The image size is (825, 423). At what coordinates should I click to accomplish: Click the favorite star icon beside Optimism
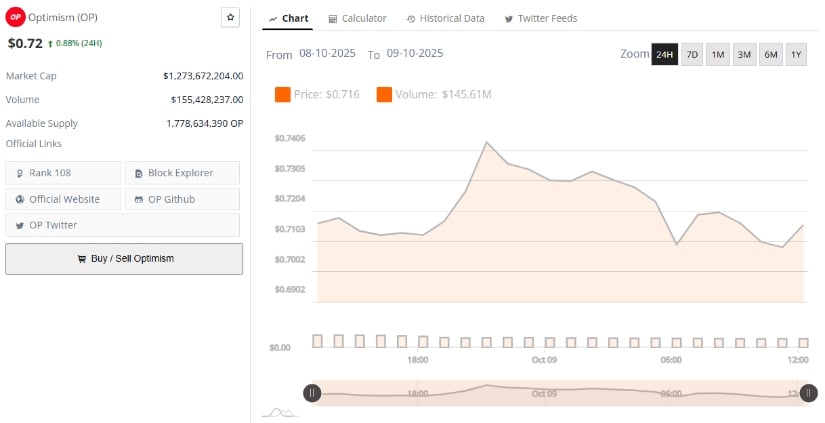pyautogui.click(x=230, y=17)
